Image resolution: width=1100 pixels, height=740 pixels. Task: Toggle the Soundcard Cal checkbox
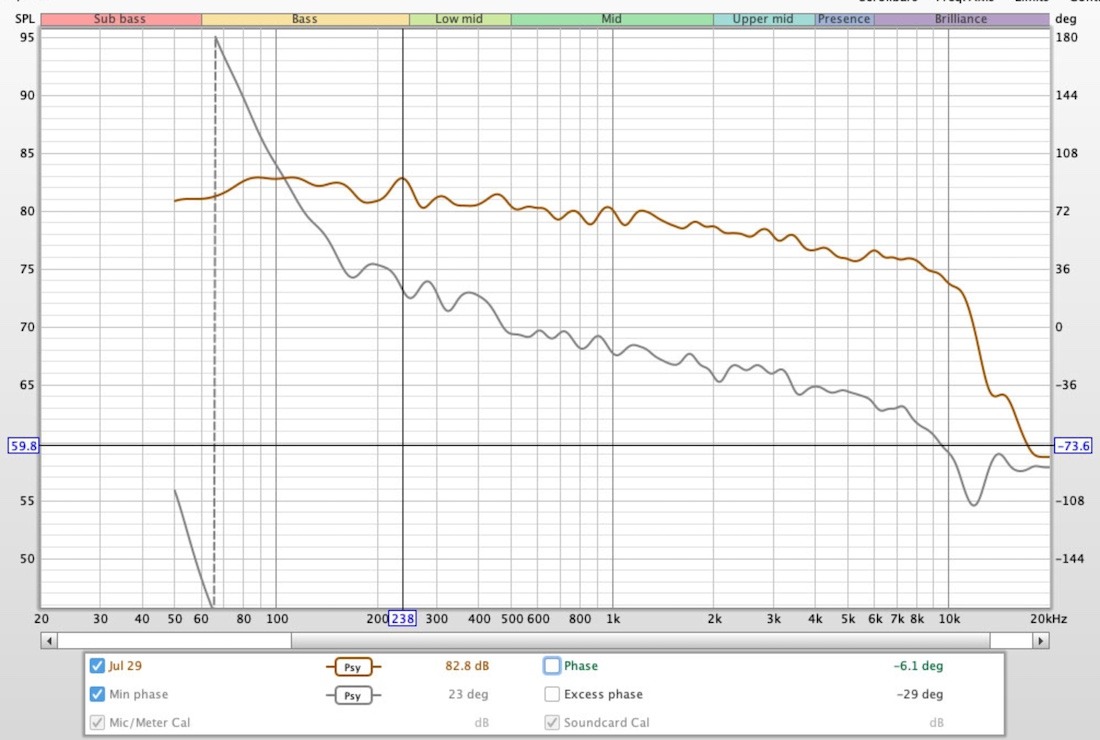coord(552,722)
